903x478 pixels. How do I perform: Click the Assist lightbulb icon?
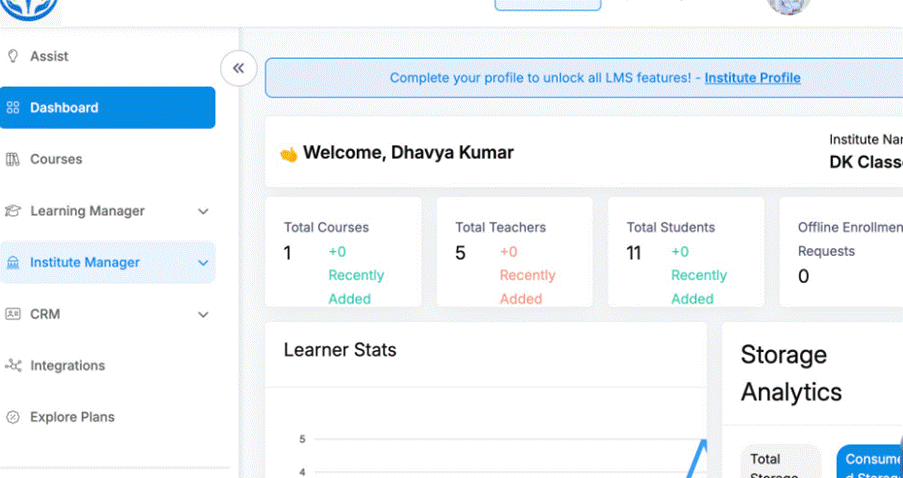(x=13, y=57)
